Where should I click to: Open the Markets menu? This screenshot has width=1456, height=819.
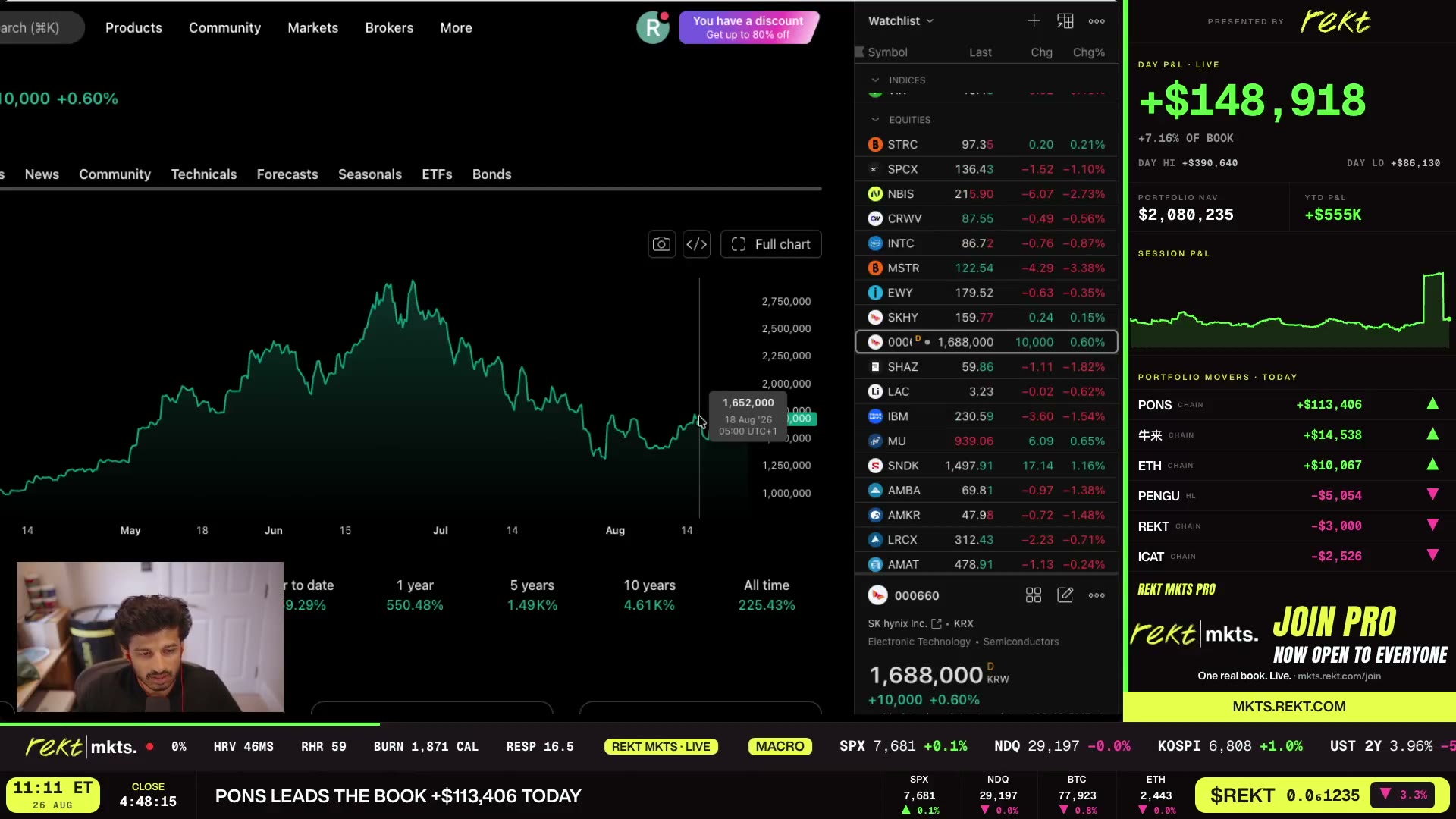point(312,28)
